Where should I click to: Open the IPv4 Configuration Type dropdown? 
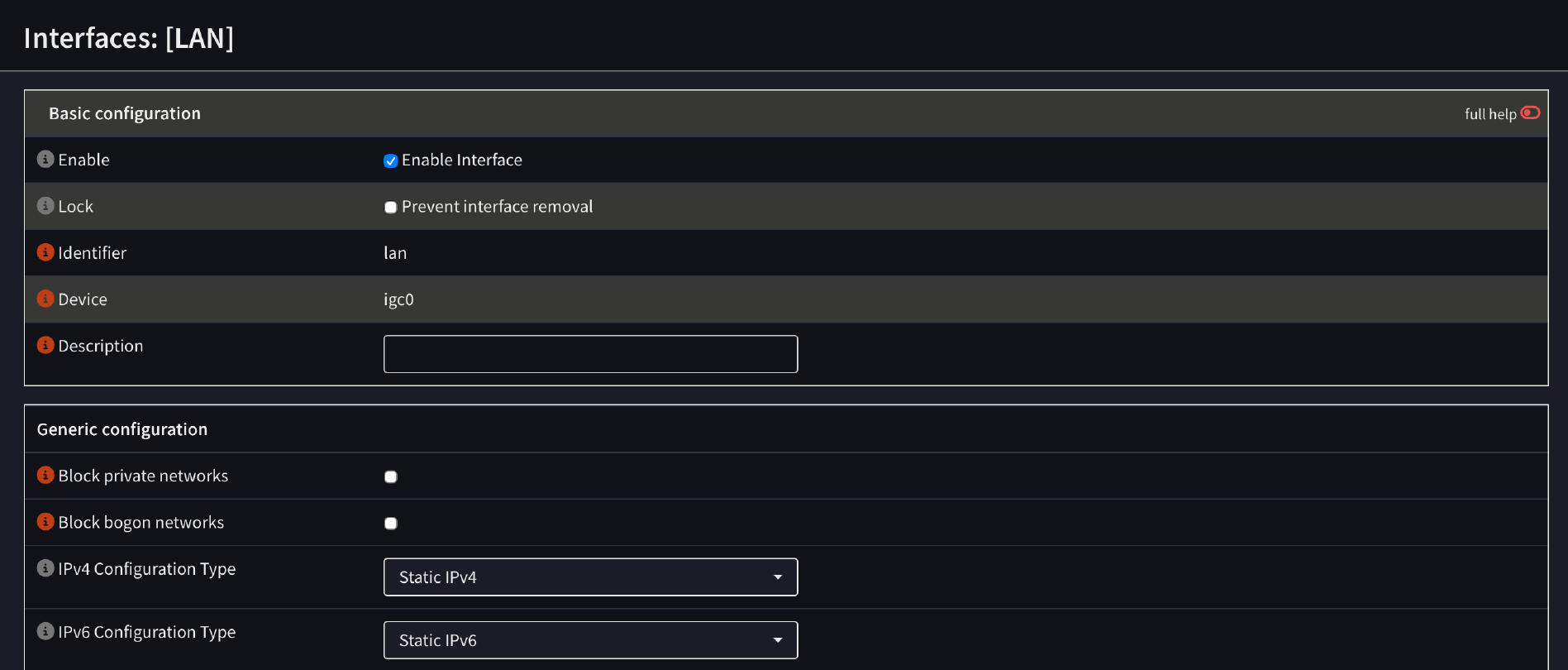(x=590, y=577)
